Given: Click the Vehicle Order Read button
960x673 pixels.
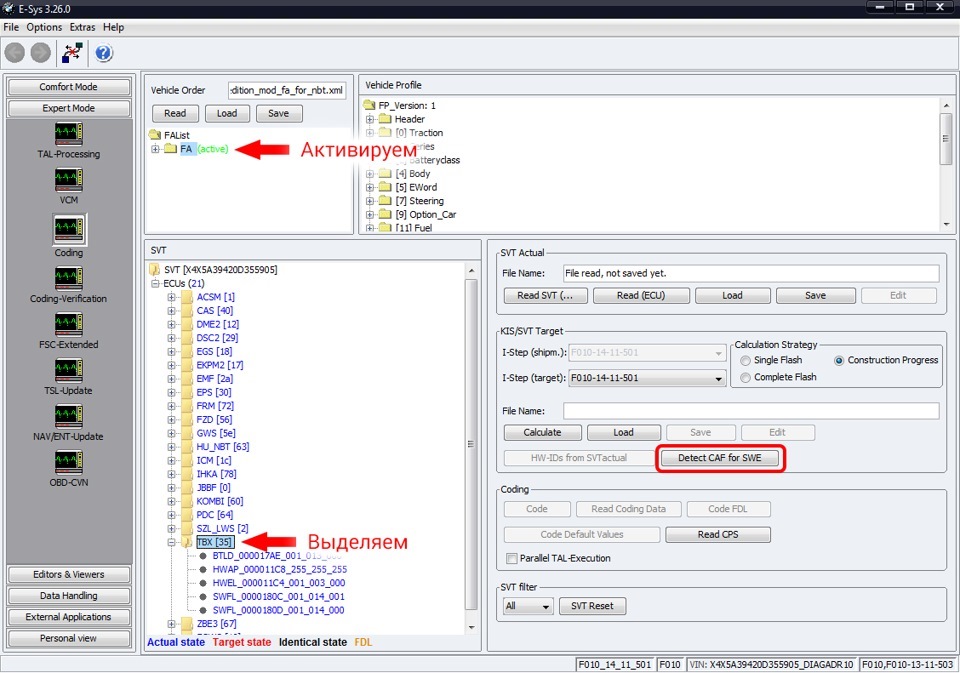Looking at the screenshot, I should pyautogui.click(x=174, y=113).
